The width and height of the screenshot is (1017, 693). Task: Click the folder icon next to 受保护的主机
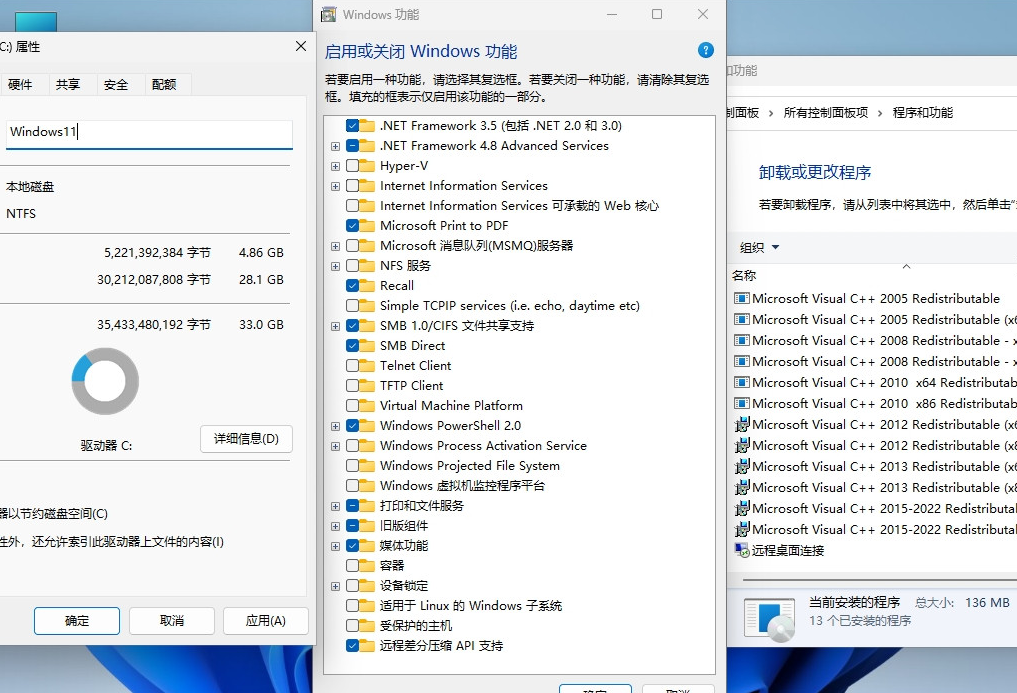pyautogui.click(x=367, y=626)
